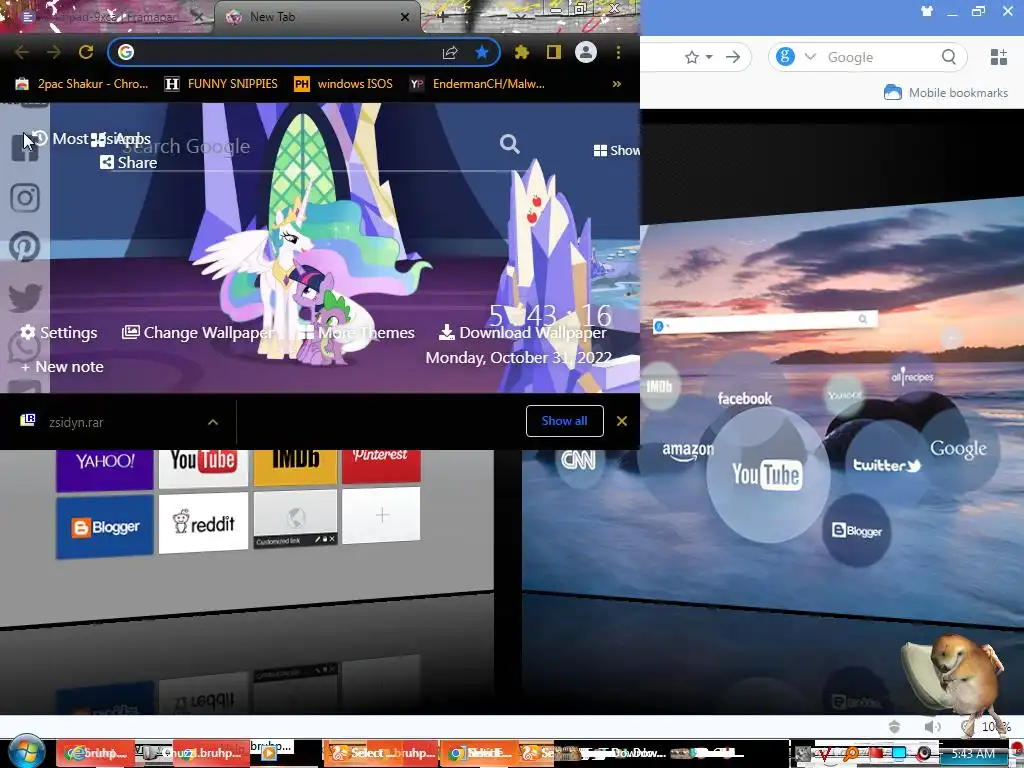Add a new speed dial tile
1024x768 pixels.
pyautogui.click(x=381, y=515)
